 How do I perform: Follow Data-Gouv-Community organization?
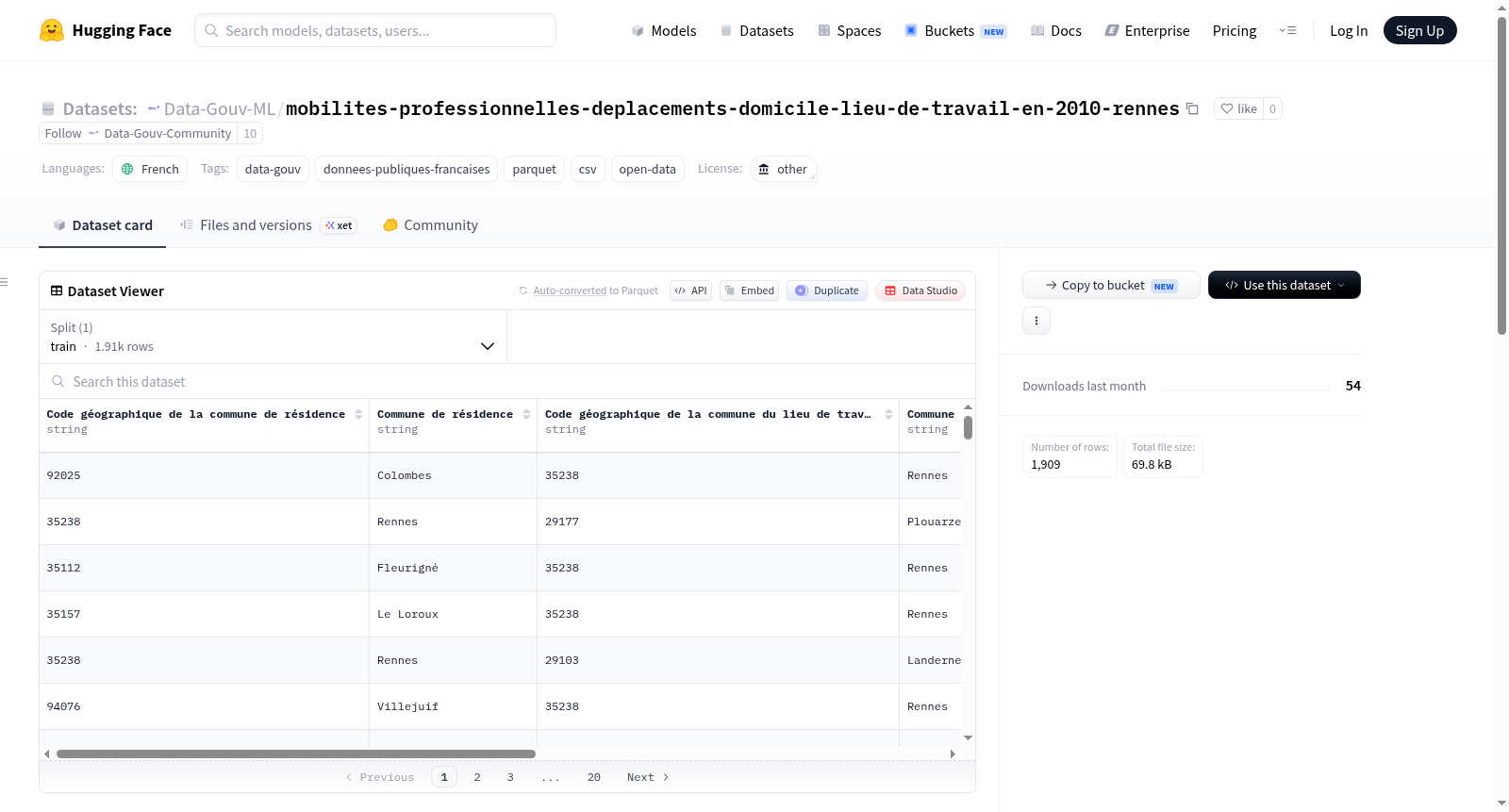pos(138,133)
